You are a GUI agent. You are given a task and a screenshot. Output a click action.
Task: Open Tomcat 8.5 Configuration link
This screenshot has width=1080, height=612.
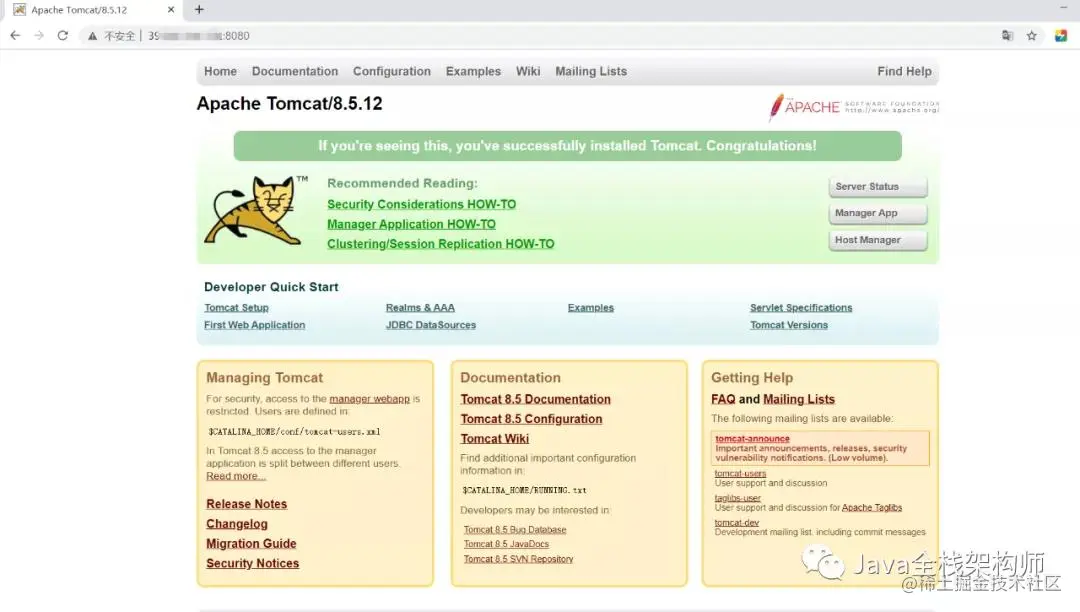[x=531, y=419]
